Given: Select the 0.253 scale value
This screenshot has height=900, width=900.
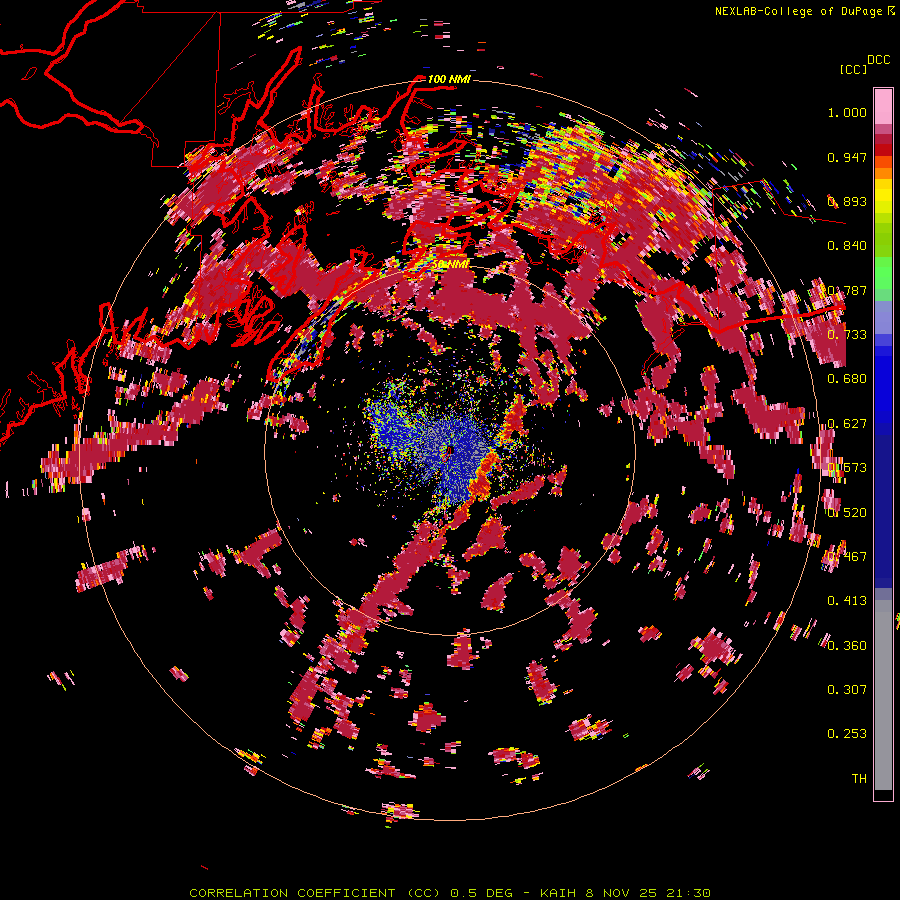Looking at the screenshot, I should pos(847,734).
